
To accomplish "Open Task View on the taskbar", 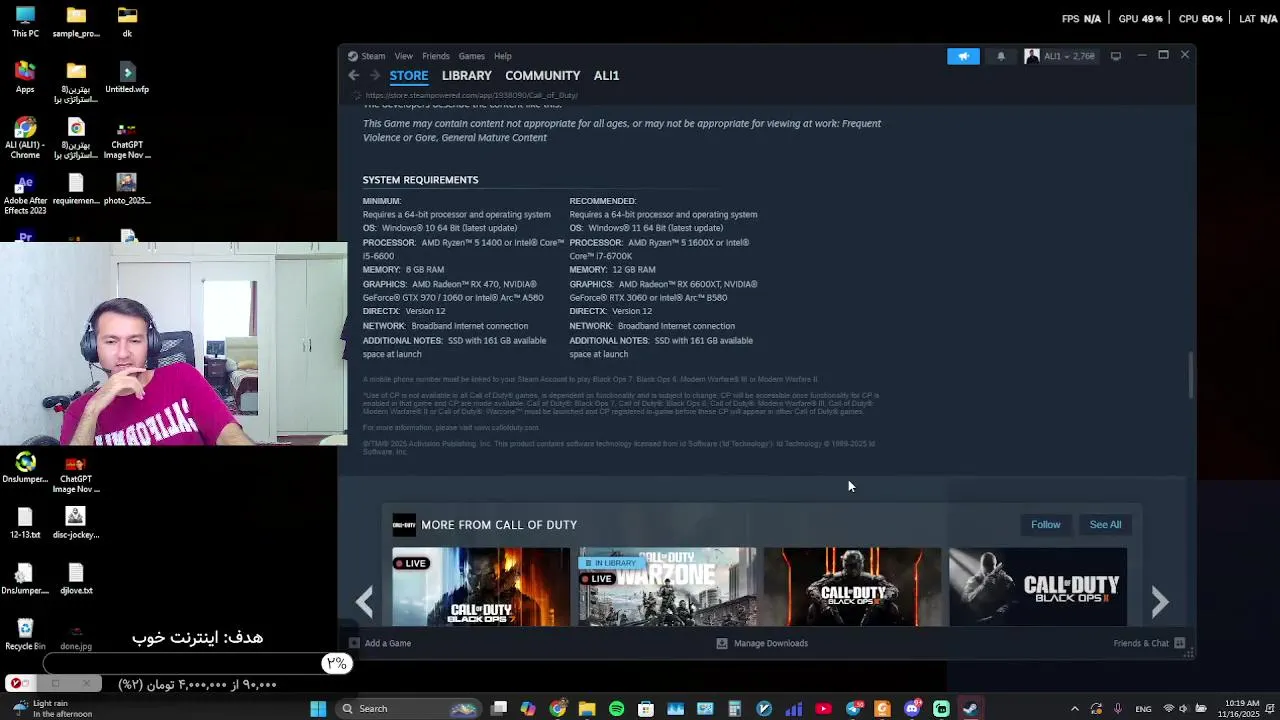I will [x=499, y=709].
